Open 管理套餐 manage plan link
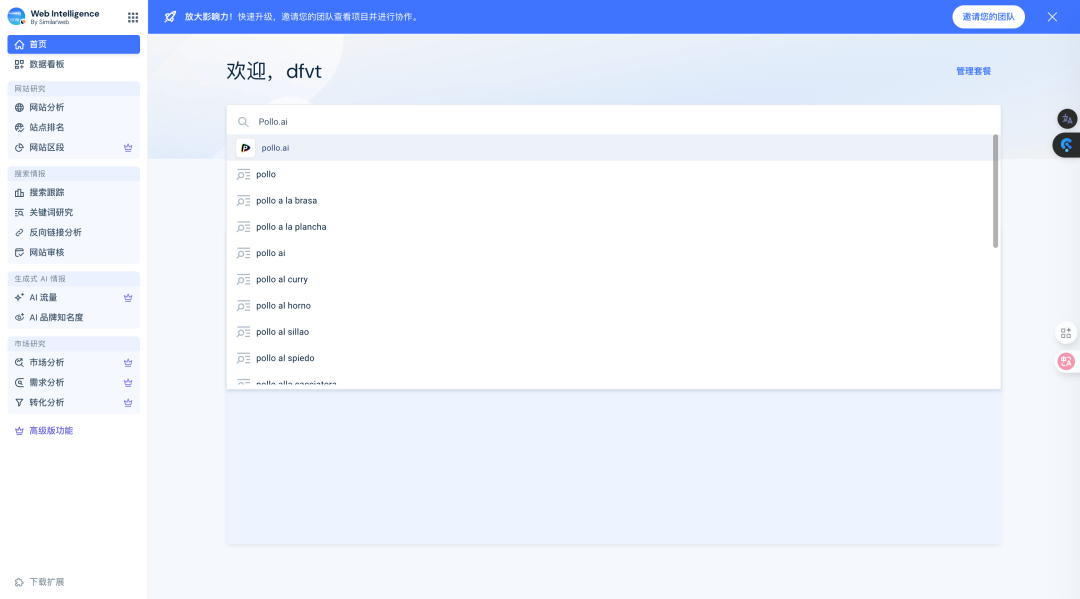 pyautogui.click(x=973, y=71)
